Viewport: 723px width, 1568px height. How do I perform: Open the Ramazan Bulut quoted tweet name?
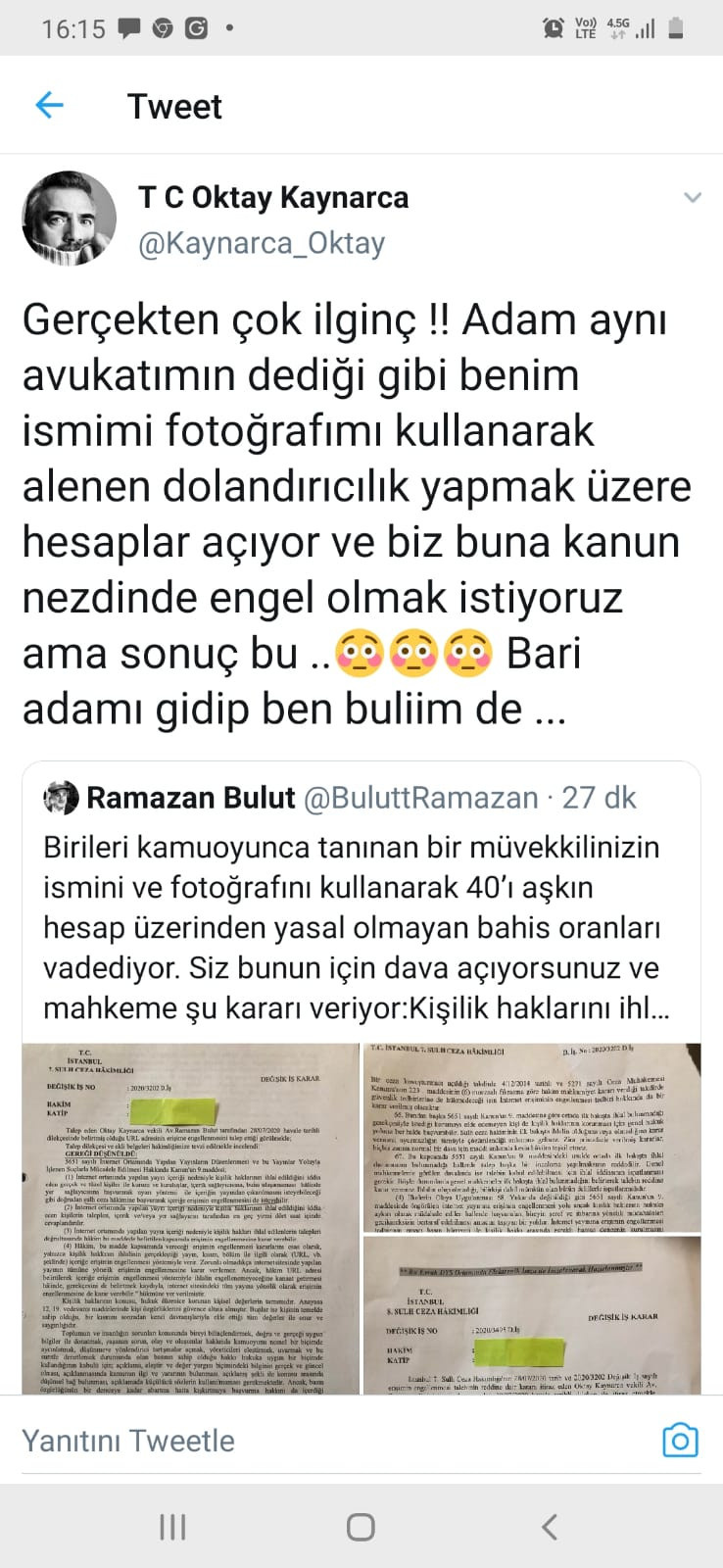coord(191,798)
